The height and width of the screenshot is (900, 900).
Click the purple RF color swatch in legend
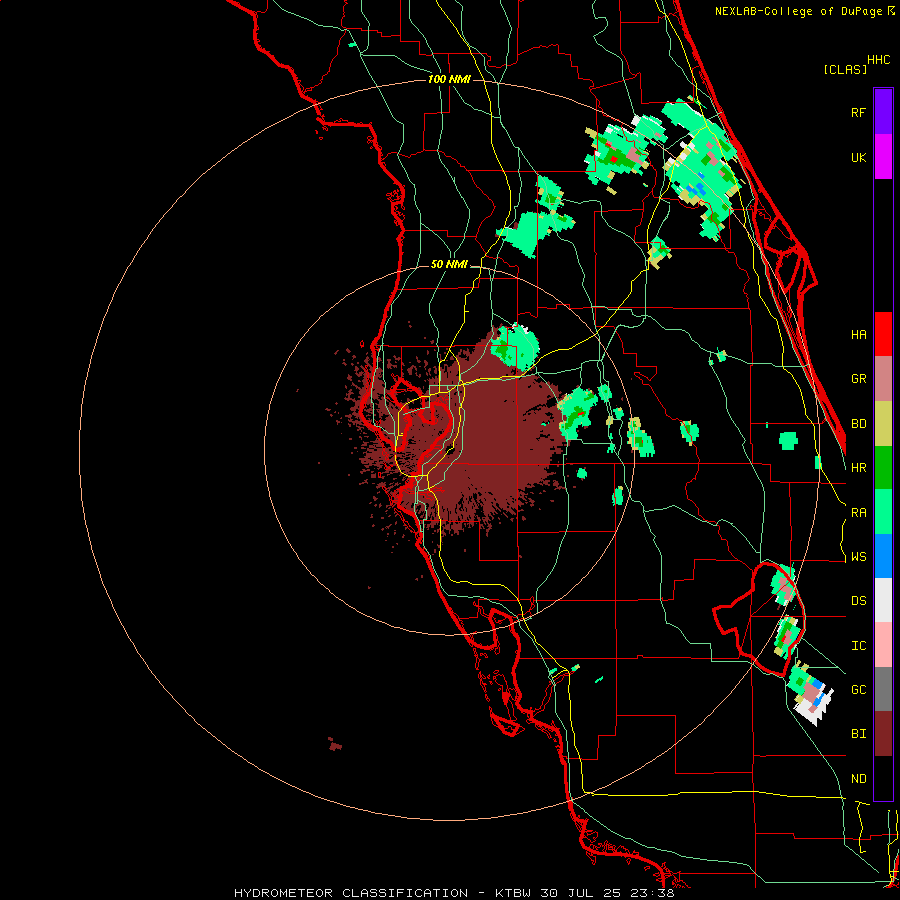tap(883, 112)
